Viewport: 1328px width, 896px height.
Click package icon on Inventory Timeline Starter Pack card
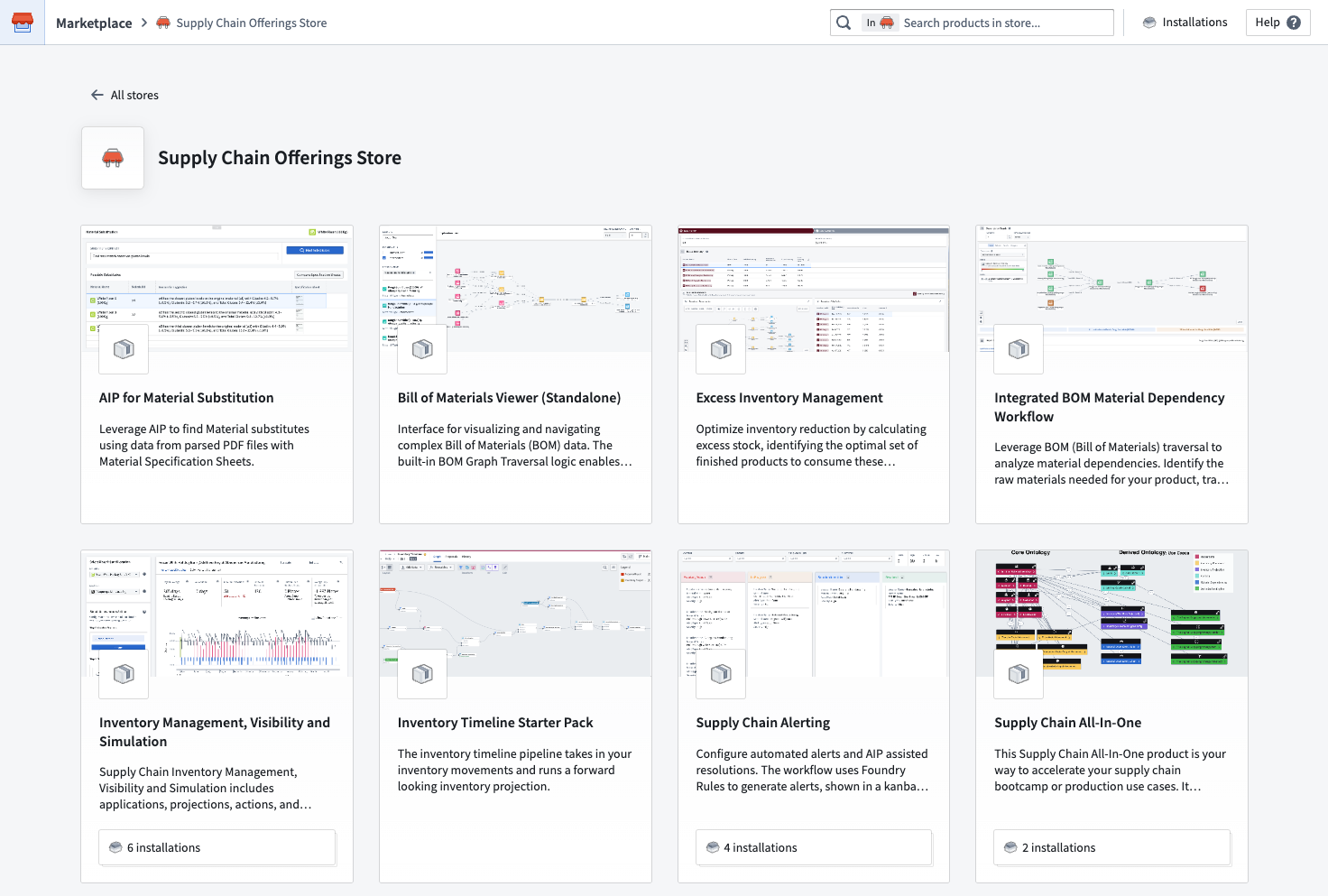coord(422,674)
